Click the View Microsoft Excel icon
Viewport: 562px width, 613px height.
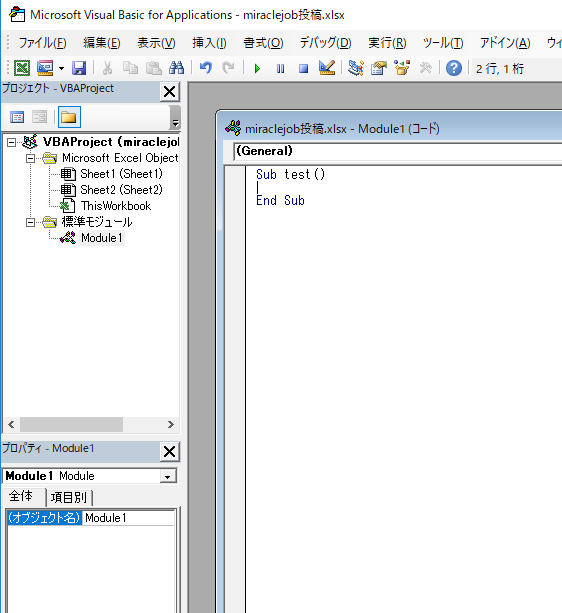tap(22, 68)
